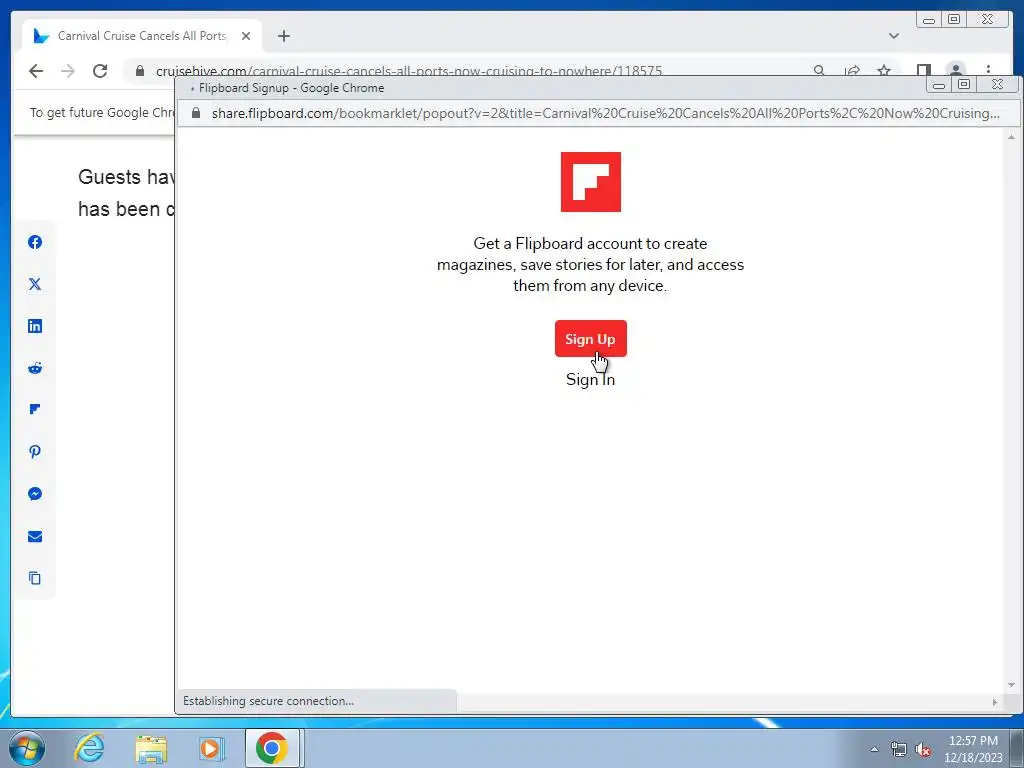This screenshot has width=1024, height=768.
Task: Minimize the Flipboard Signup popup
Action: 939,84
